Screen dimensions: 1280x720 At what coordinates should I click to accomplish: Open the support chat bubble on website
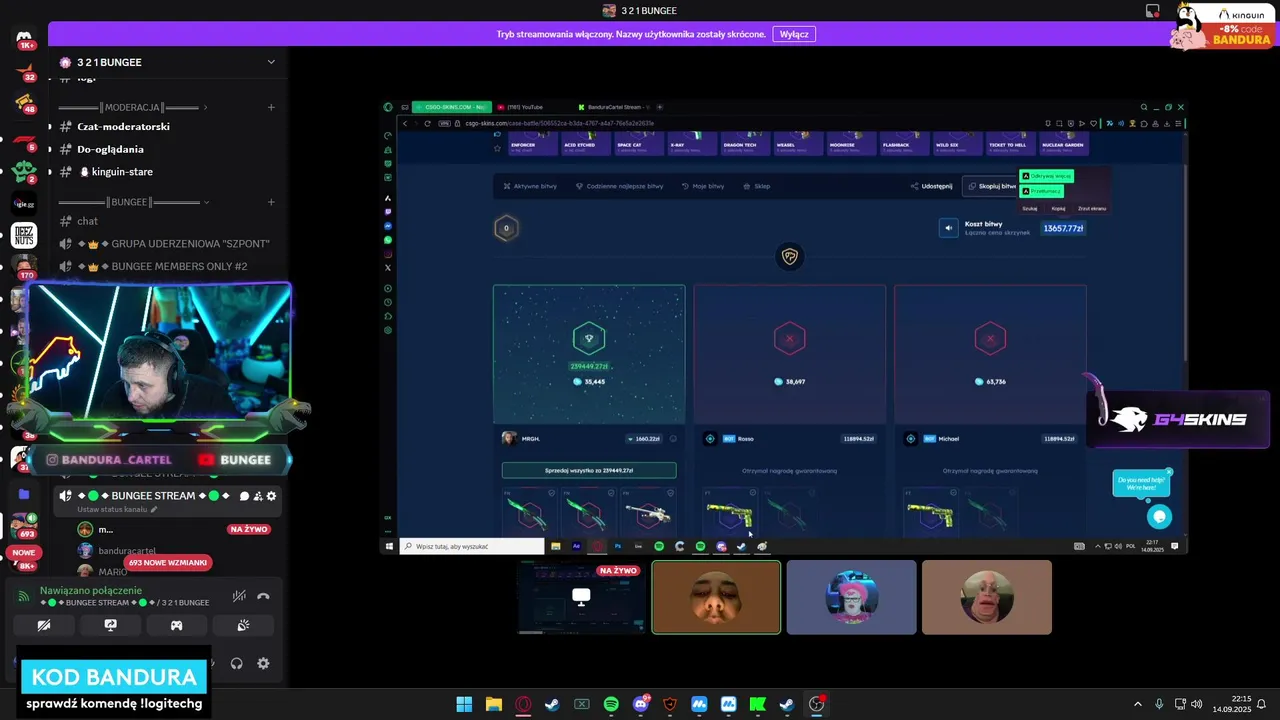pos(1159,516)
